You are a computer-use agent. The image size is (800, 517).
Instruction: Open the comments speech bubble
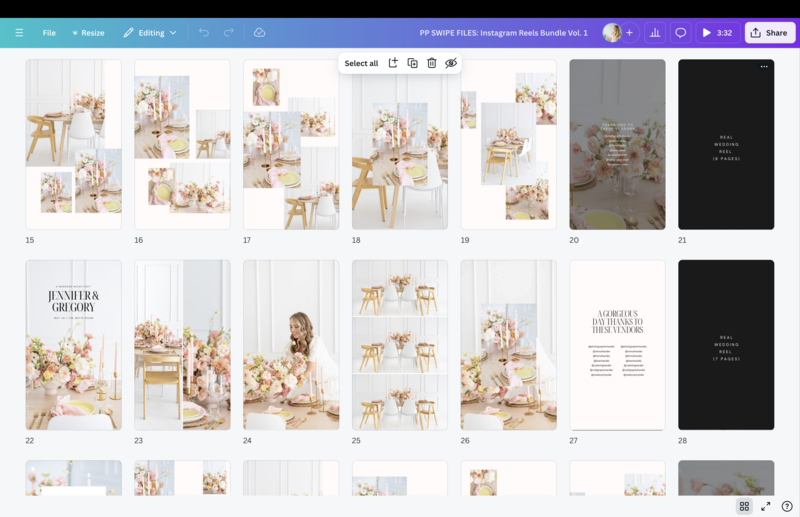(x=681, y=33)
